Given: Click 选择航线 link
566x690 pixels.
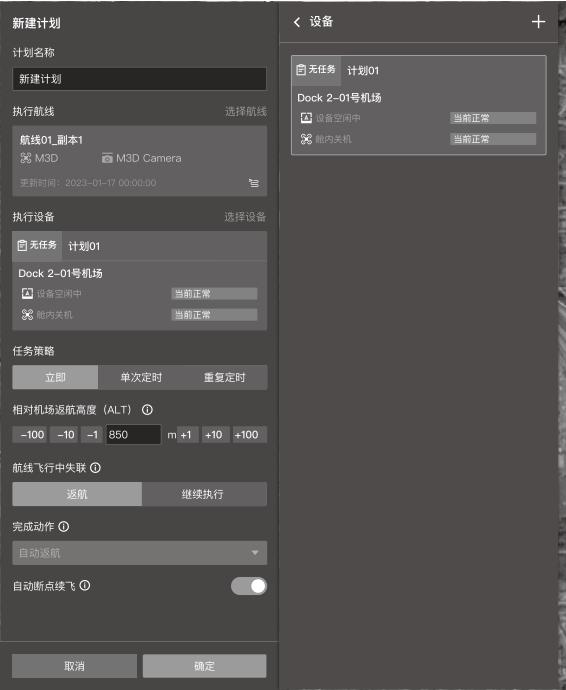Looking at the screenshot, I should pos(246,112).
